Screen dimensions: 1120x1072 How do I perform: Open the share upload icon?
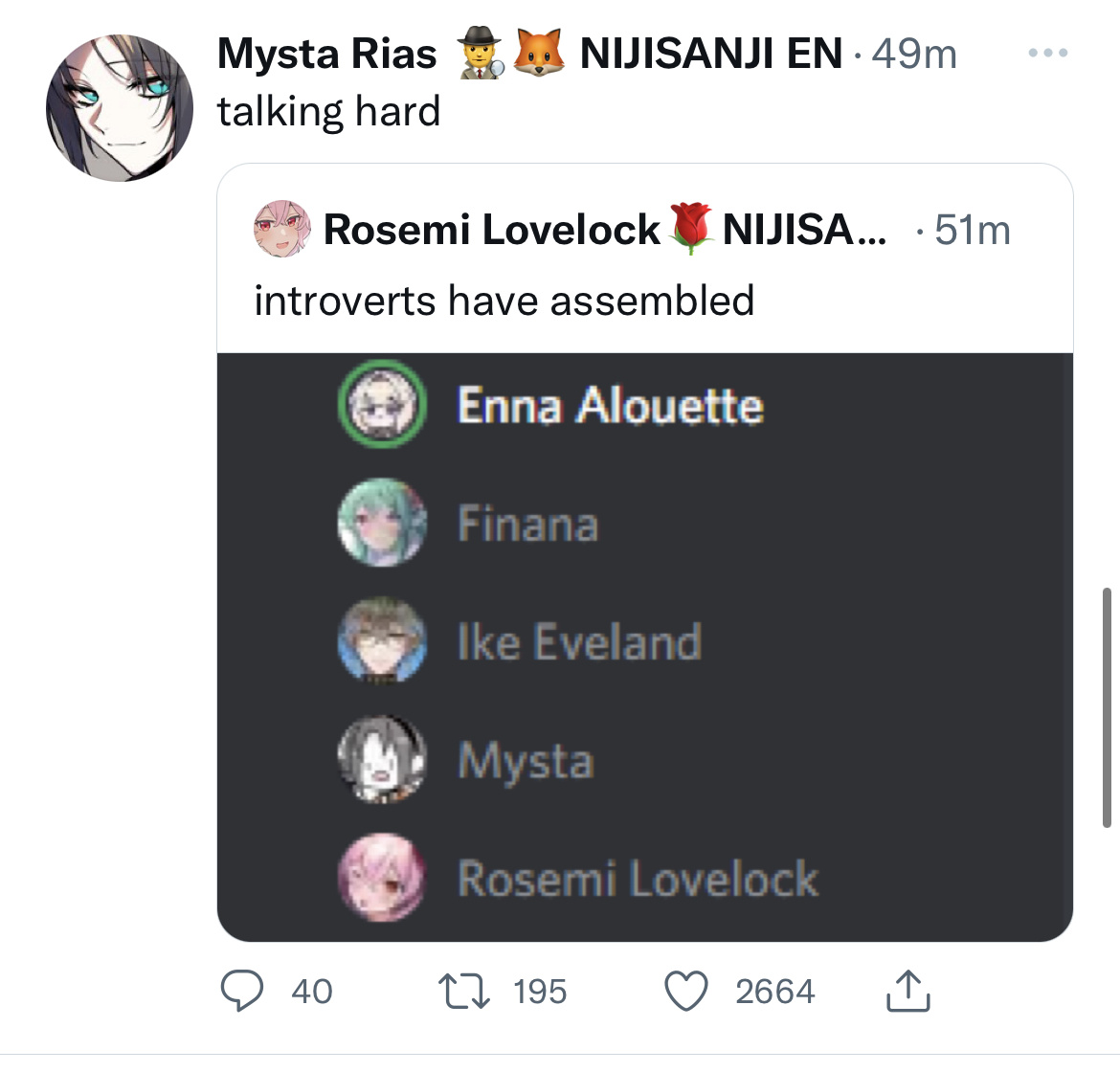point(907,991)
